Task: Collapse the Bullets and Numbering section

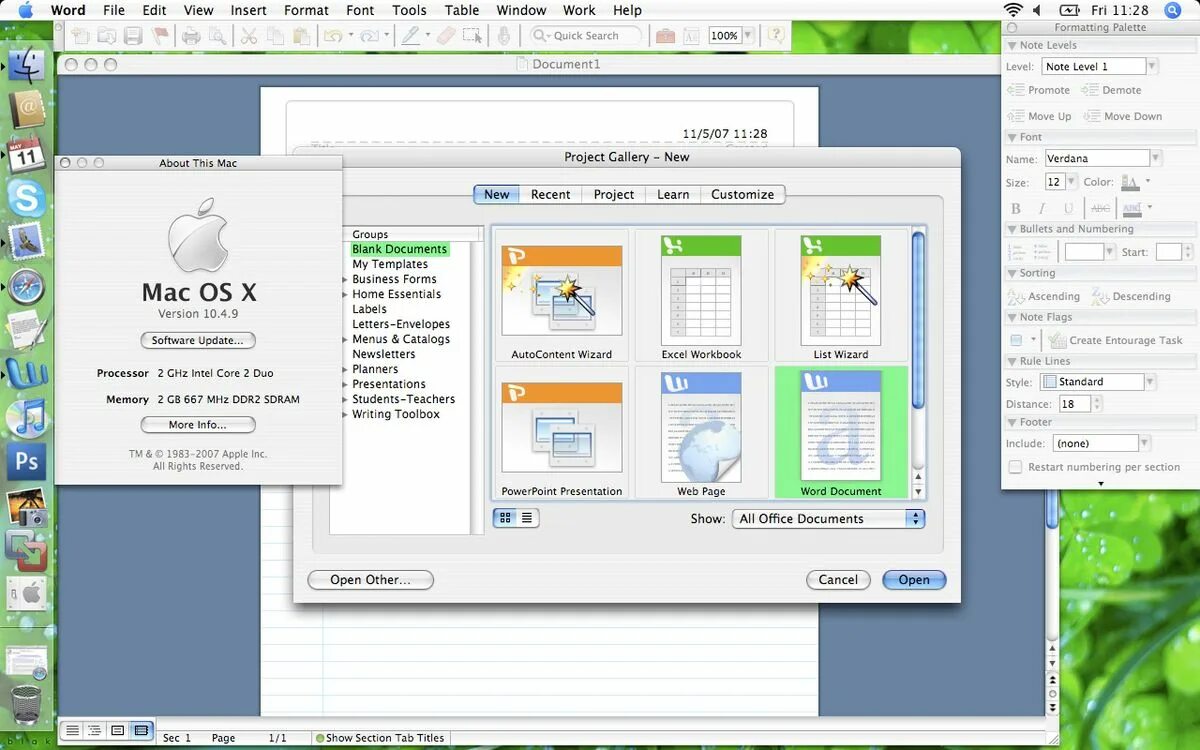Action: [x=1010, y=229]
